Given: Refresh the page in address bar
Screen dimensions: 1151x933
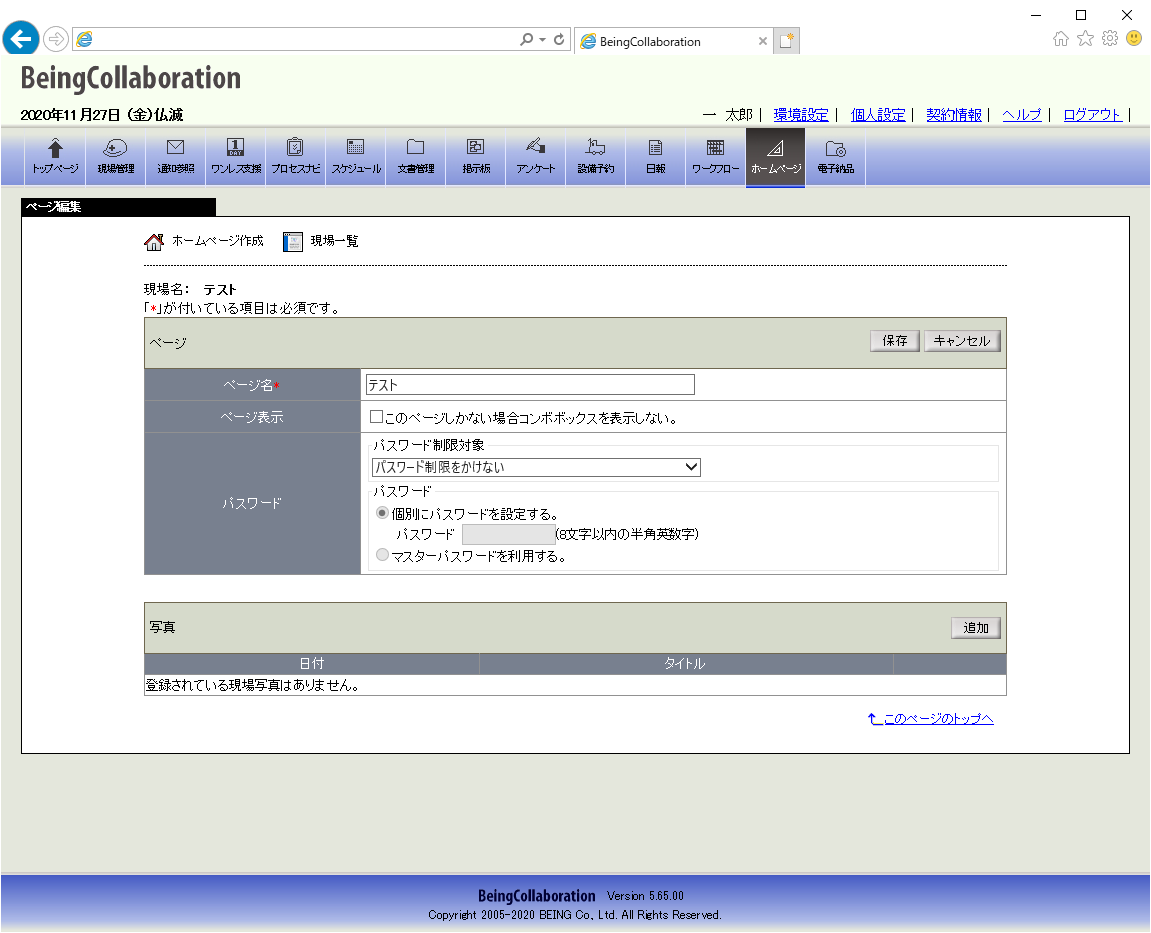Looking at the screenshot, I should (x=559, y=40).
